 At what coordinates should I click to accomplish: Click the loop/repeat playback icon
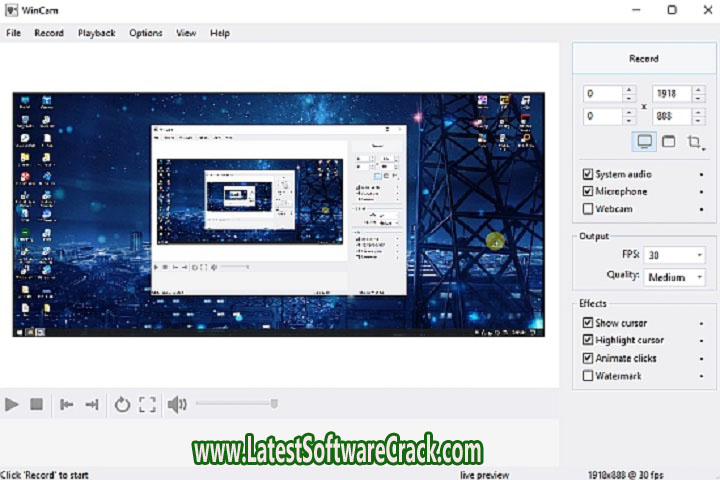tap(122, 404)
